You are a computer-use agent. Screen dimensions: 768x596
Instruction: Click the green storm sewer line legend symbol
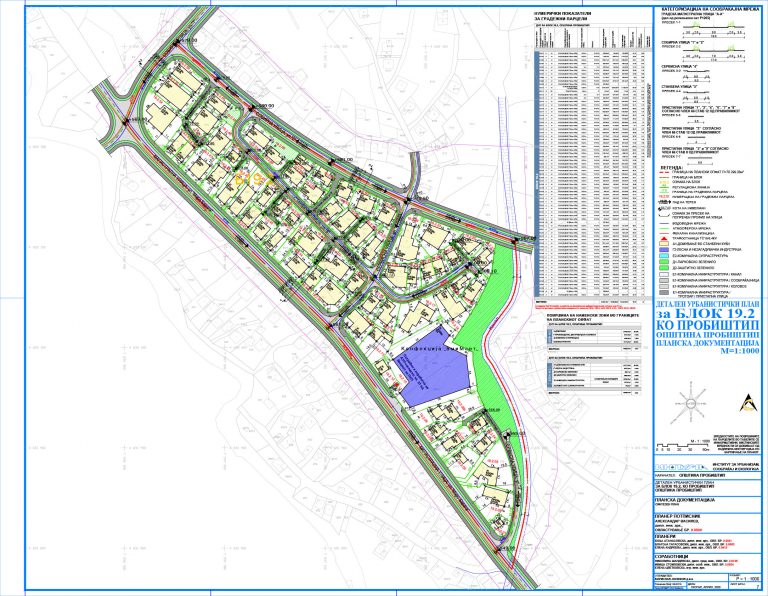point(664,228)
